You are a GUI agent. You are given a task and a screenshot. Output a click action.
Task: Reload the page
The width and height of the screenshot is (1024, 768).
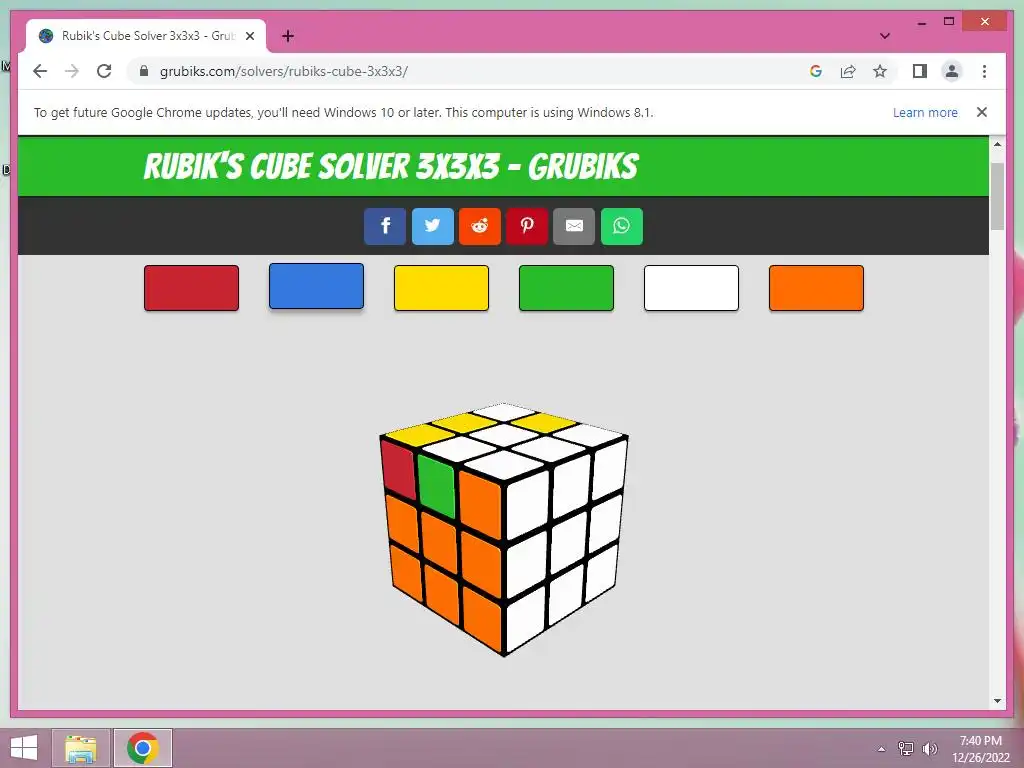(x=104, y=71)
